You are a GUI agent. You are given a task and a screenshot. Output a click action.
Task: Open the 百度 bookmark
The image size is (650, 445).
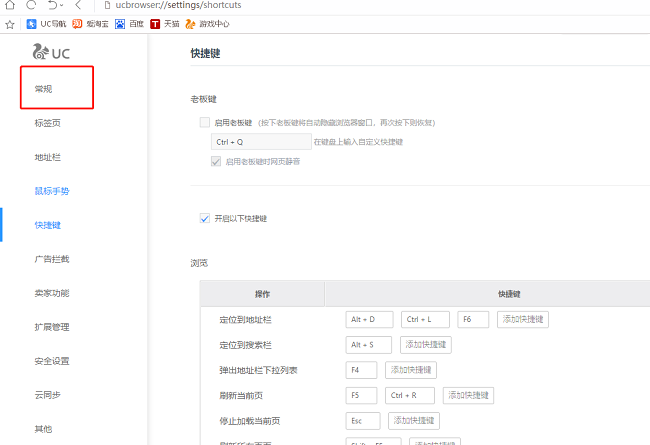pyautogui.click(x=129, y=24)
